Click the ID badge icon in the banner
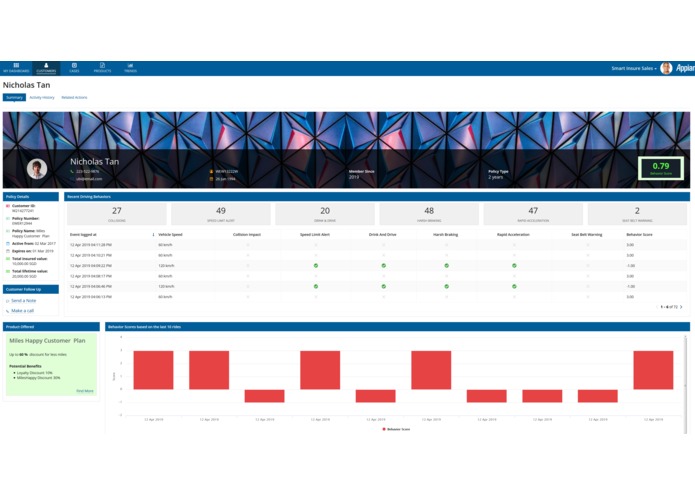 click(x=211, y=171)
